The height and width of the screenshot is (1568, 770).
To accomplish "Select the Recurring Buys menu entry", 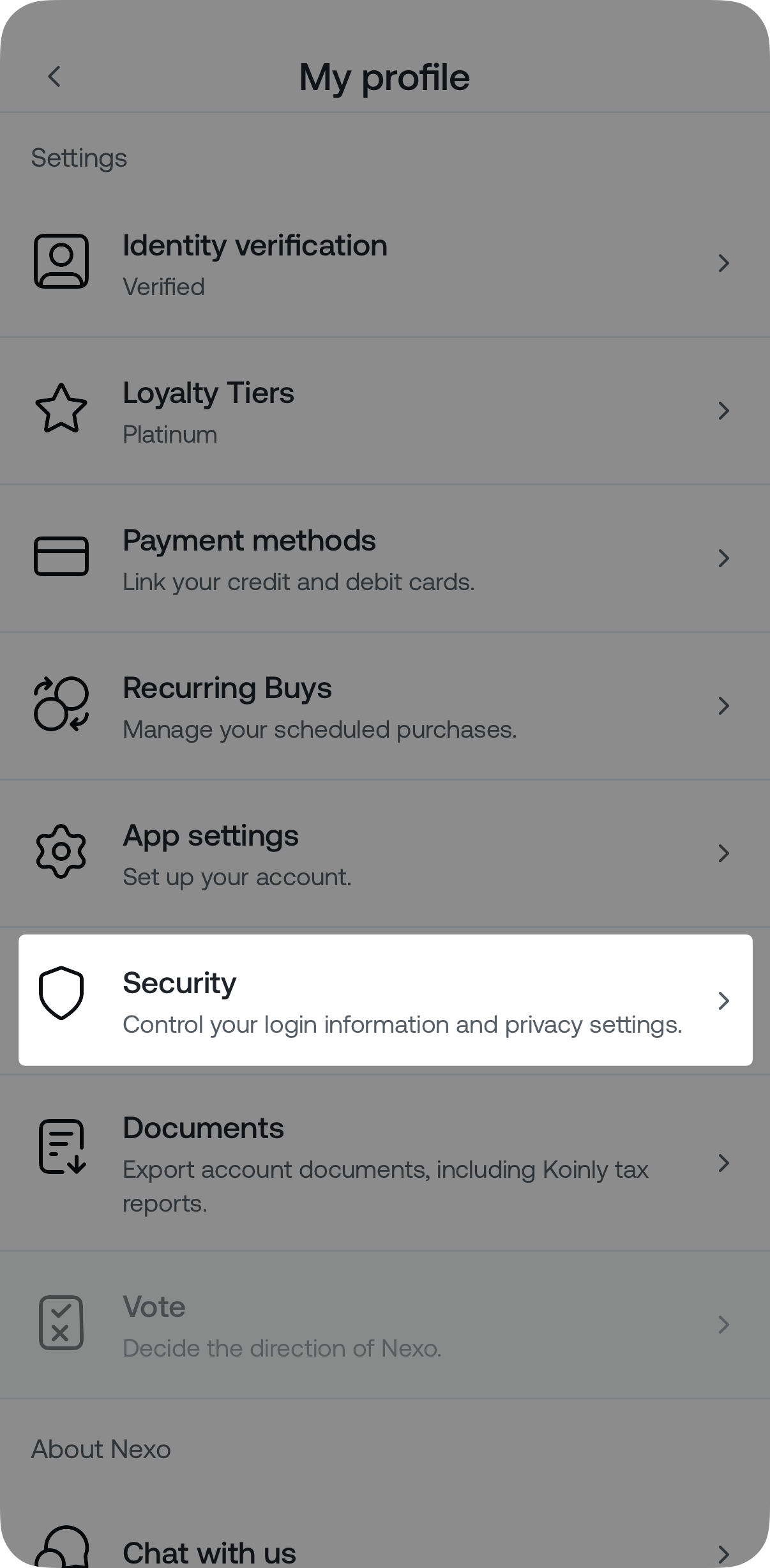I will (227, 689).
